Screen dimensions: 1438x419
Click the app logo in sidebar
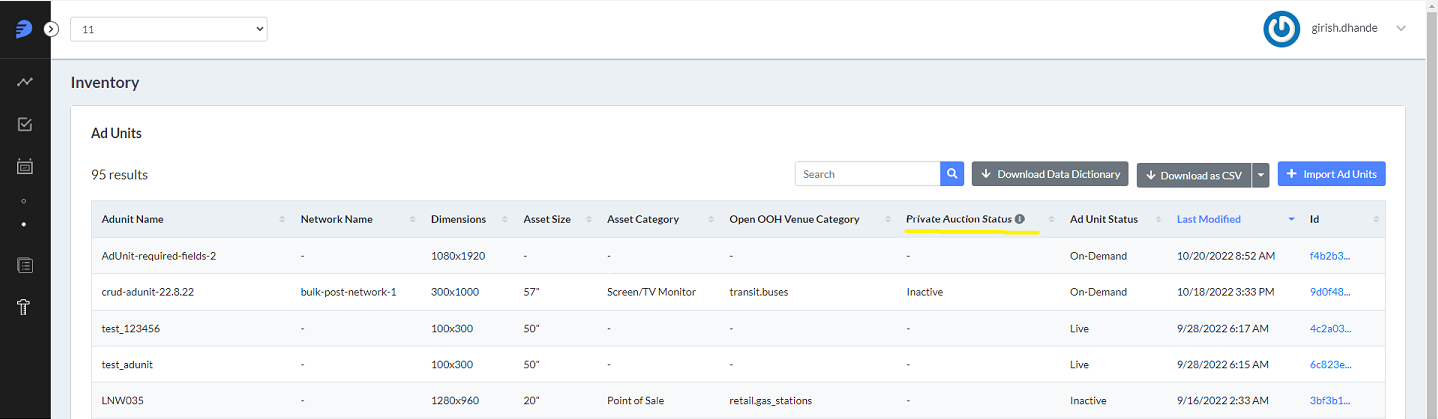23,29
